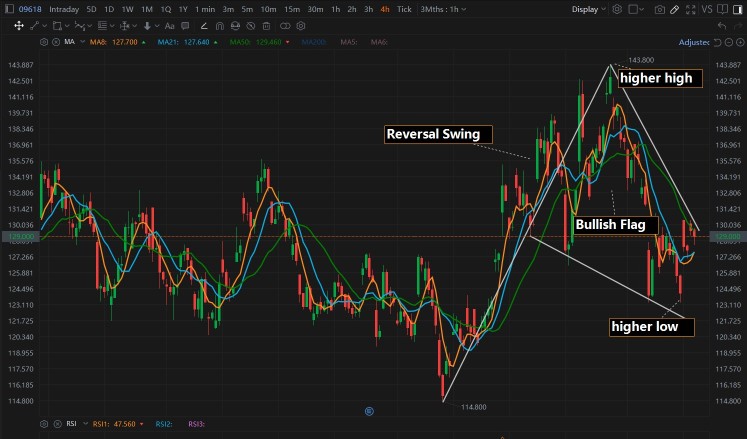
Task: Enter fullscreen chart mode
Action: point(690,10)
